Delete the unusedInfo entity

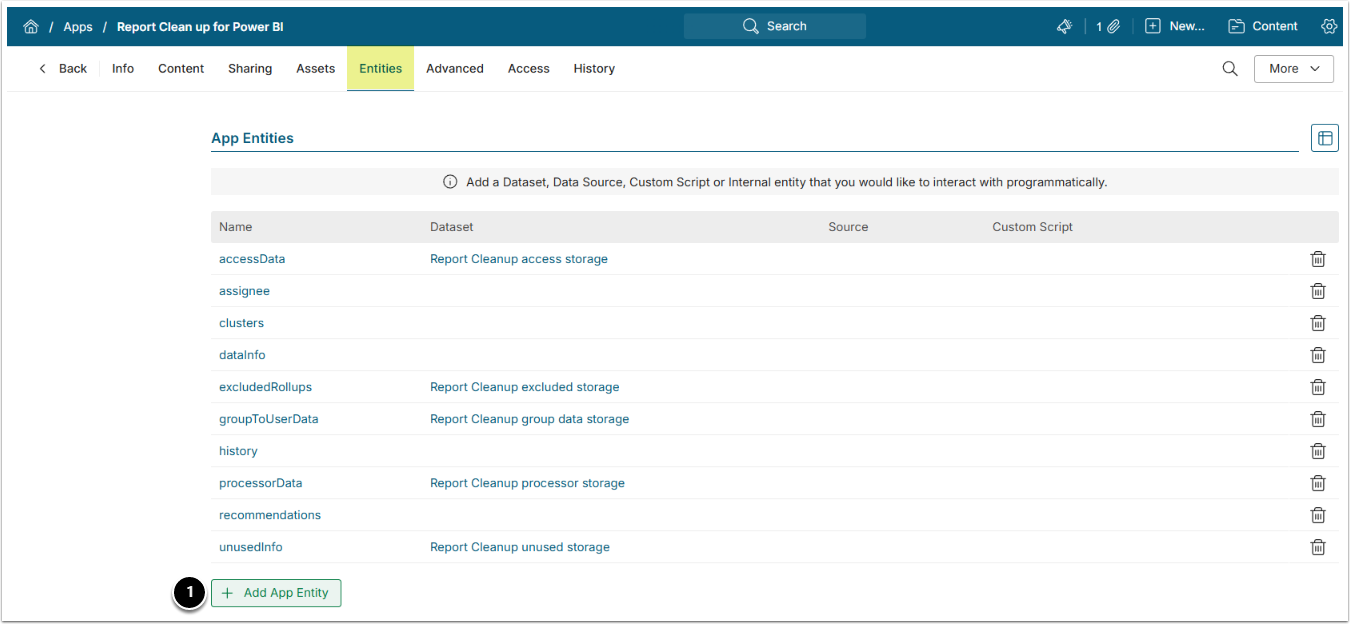pos(1318,547)
